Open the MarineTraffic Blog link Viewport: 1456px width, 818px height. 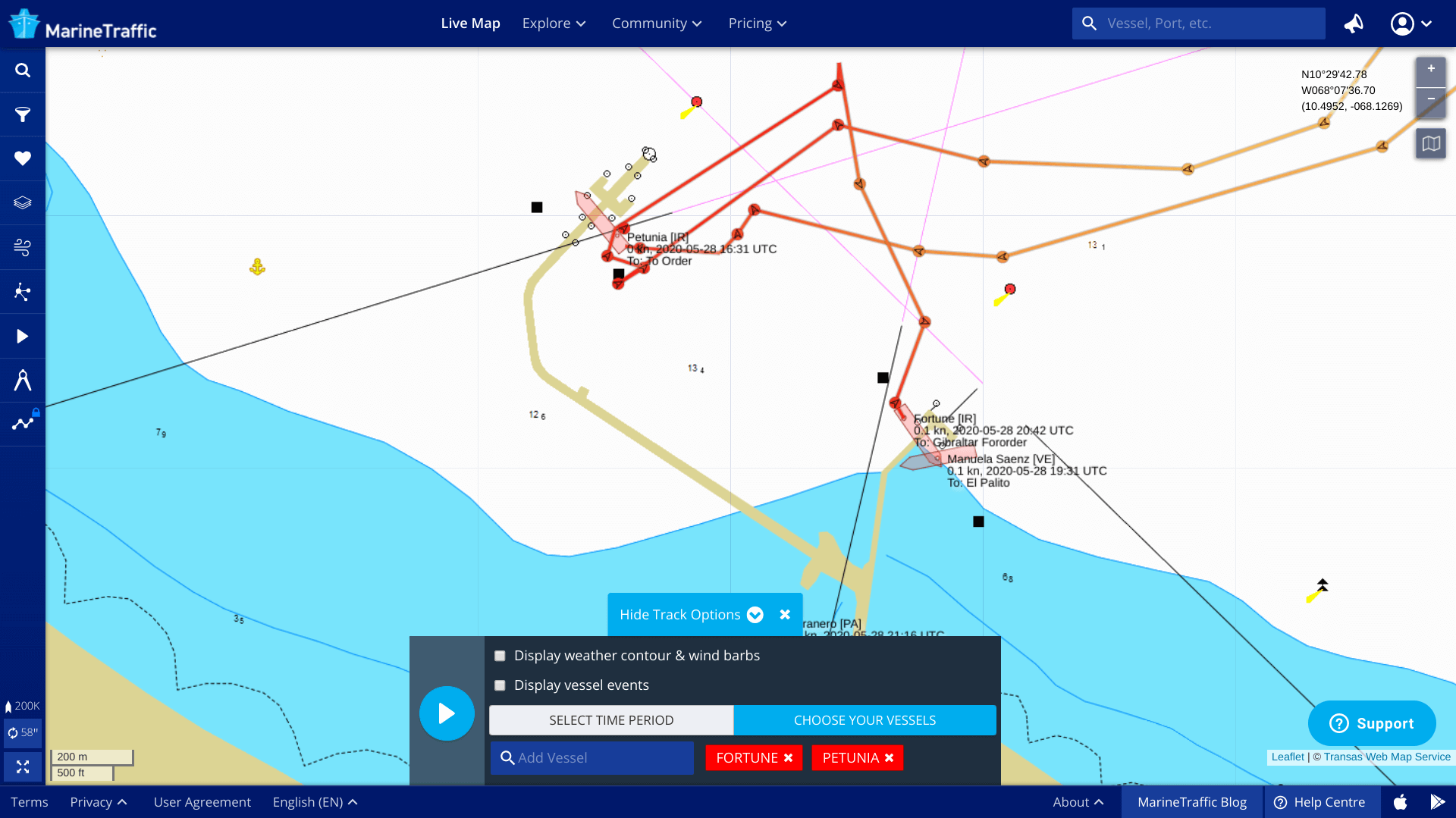point(1192,802)
